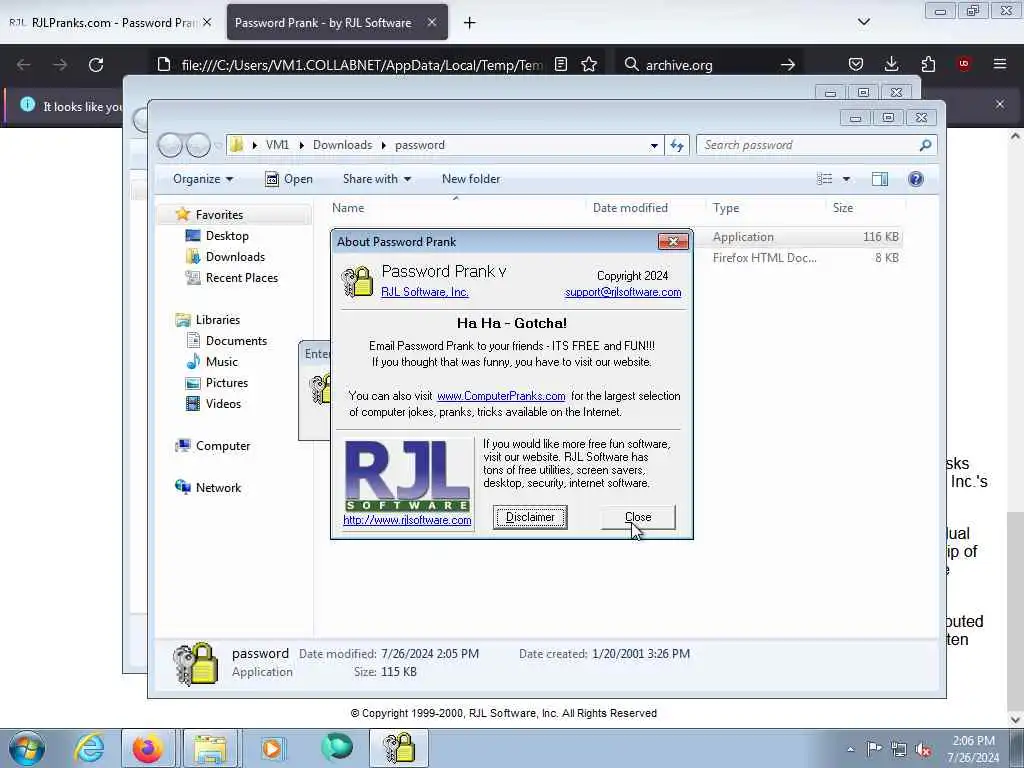The image size is (1024, 768).
Task: Select Desktop in navigation pane
Action: [227, 236]
